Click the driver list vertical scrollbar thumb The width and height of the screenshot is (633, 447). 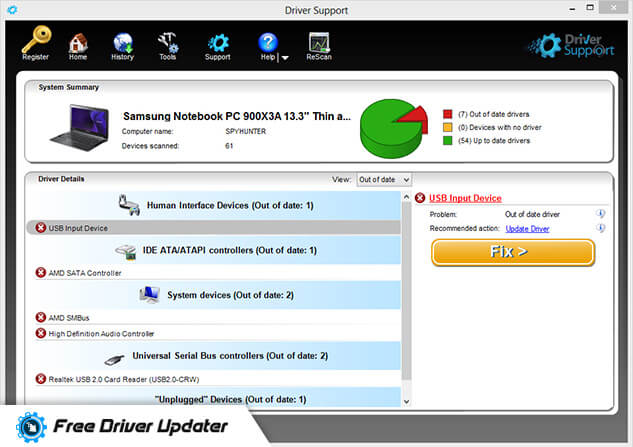[x=407, y=291]
